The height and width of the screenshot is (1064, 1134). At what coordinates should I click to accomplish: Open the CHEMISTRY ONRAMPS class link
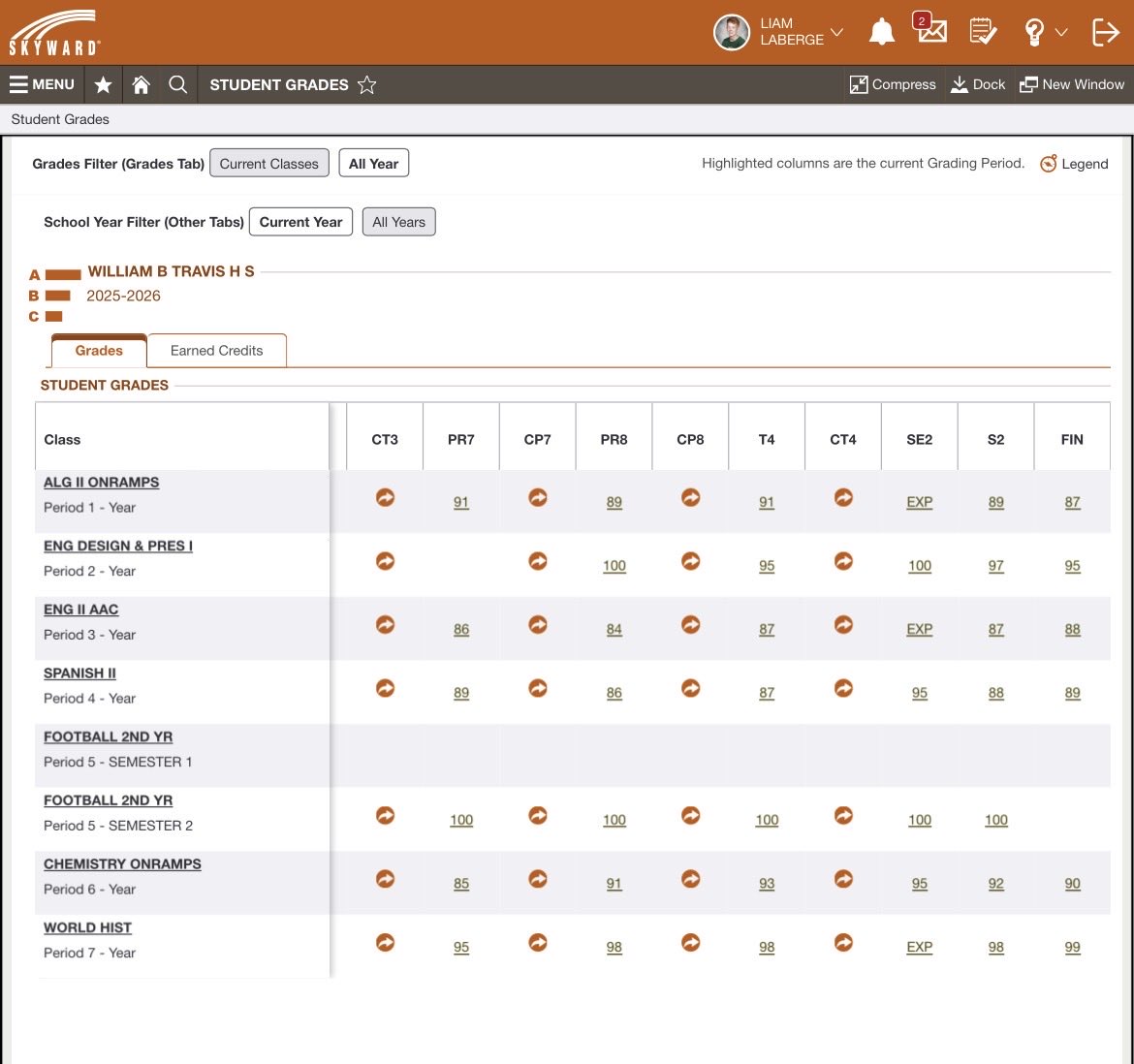(x=122, y=863)
